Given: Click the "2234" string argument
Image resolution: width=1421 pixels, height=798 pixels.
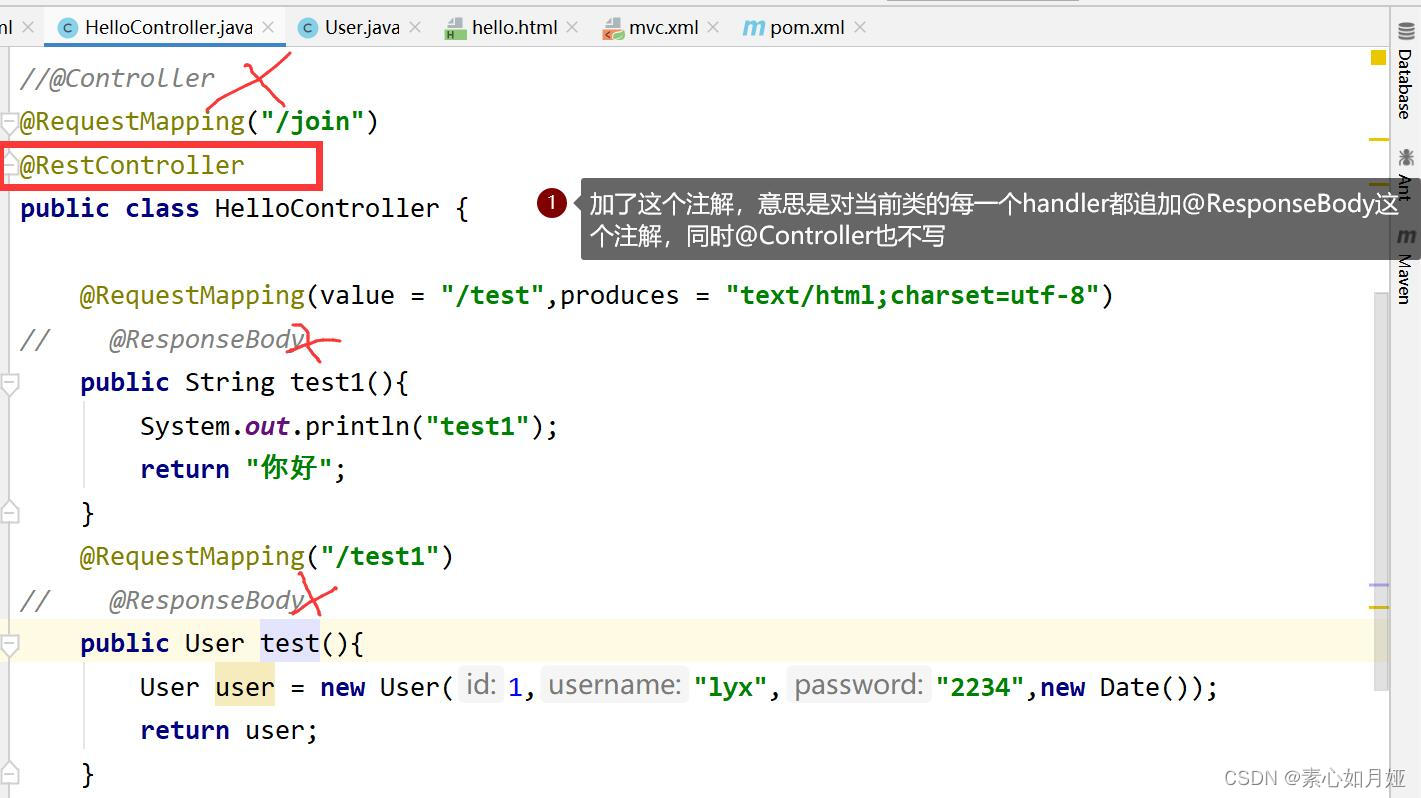Looking at the screenshot, I should (980, 687).
